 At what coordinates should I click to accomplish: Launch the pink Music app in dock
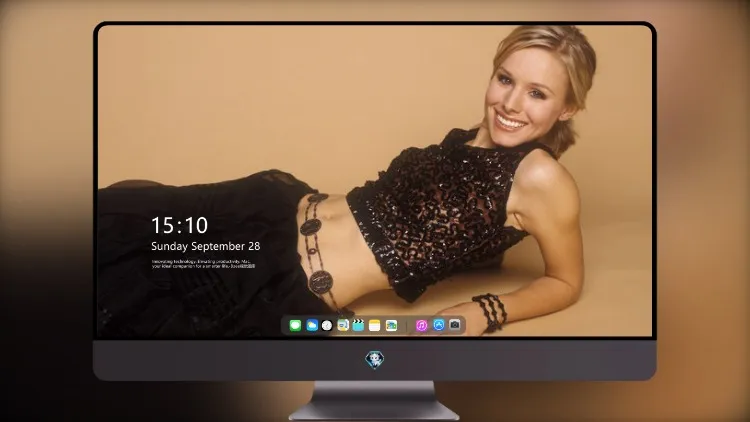tap(421, 325)
